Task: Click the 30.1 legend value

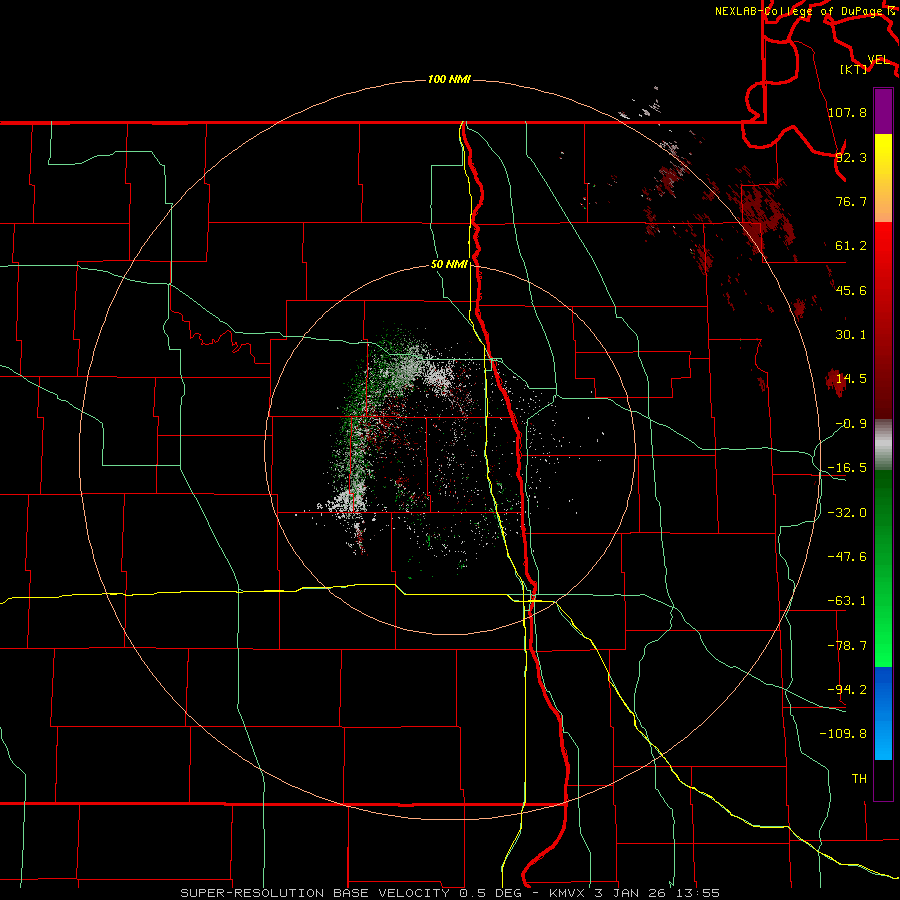Action: point(851,335)
